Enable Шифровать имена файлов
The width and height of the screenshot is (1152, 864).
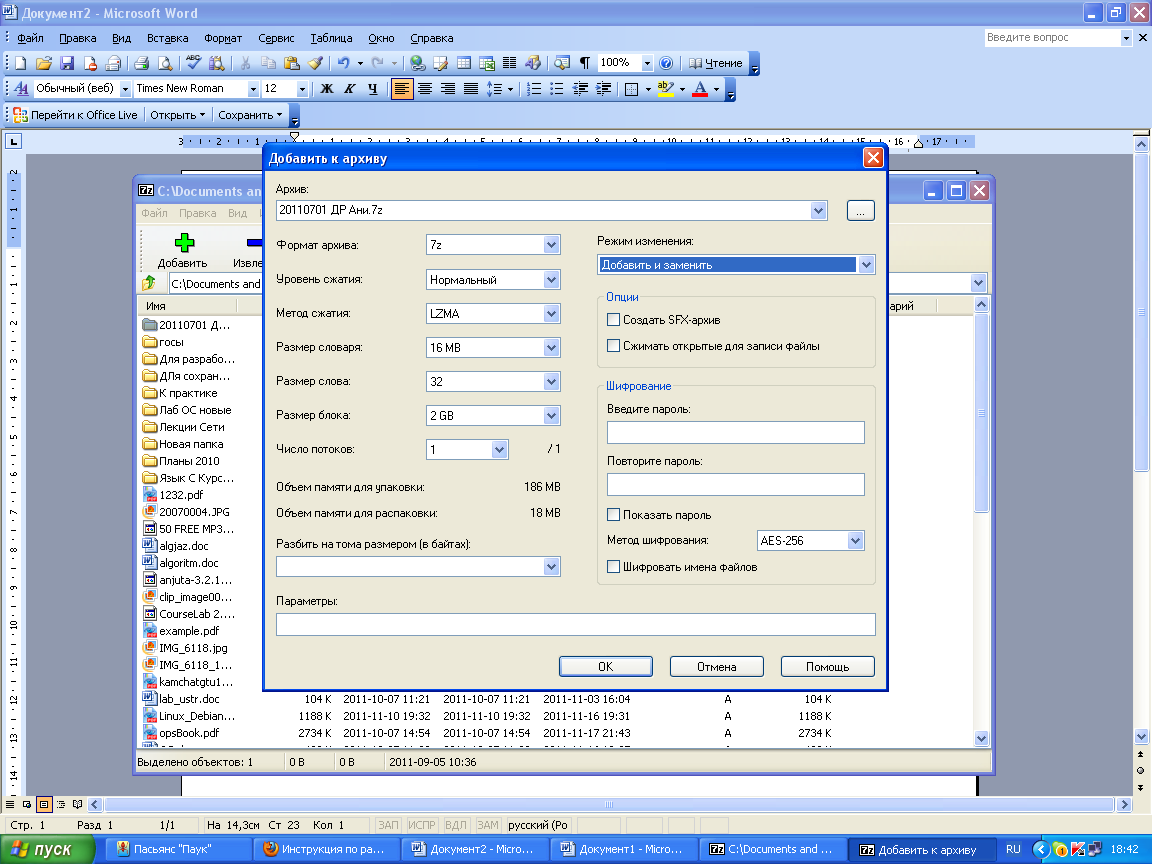click(x=613, y=566)
